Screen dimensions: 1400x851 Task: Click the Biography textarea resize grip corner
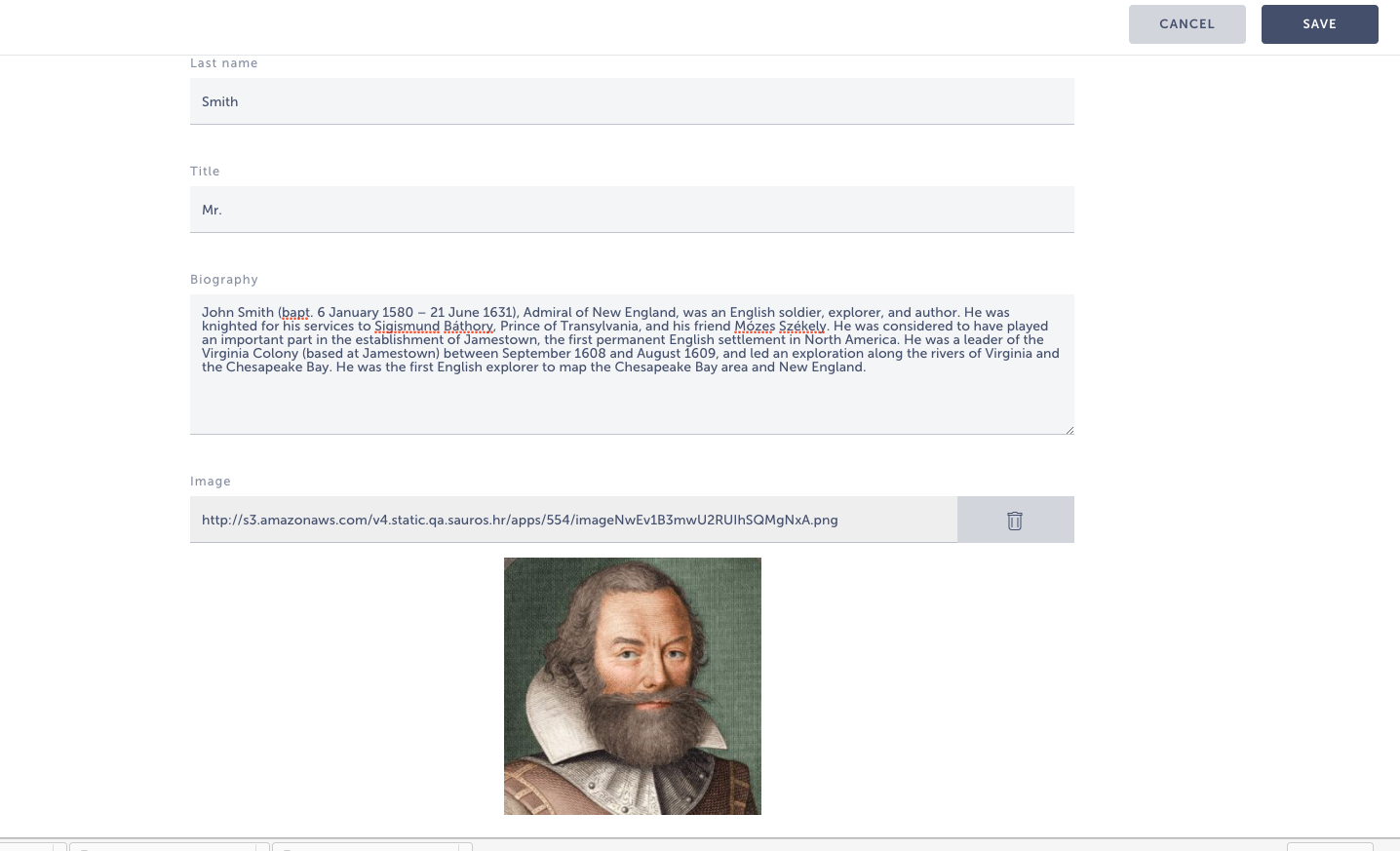point(1069,429)
